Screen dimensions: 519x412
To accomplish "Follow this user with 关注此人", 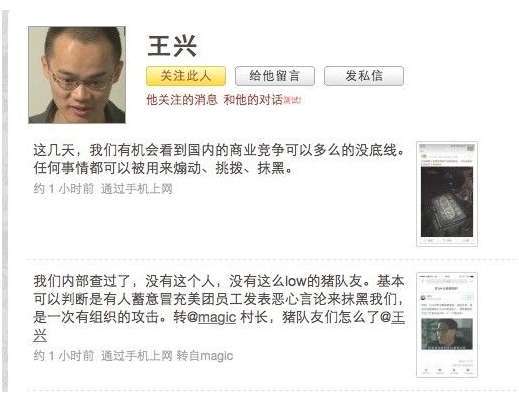I will [x=186, y=76].
